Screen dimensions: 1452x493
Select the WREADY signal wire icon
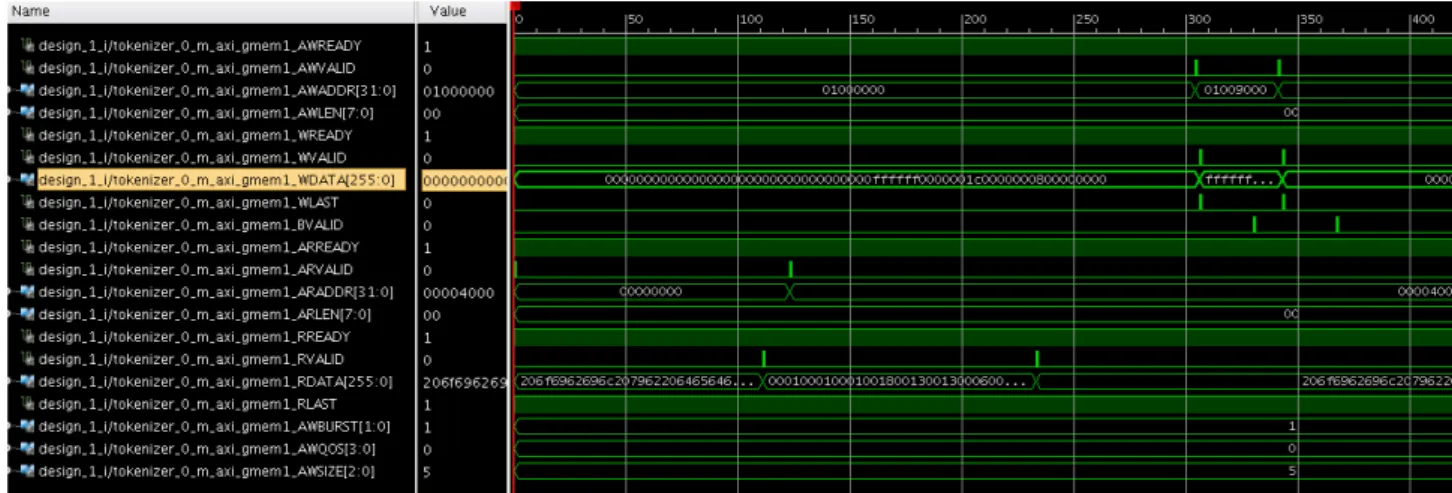(x=29, y=135)
